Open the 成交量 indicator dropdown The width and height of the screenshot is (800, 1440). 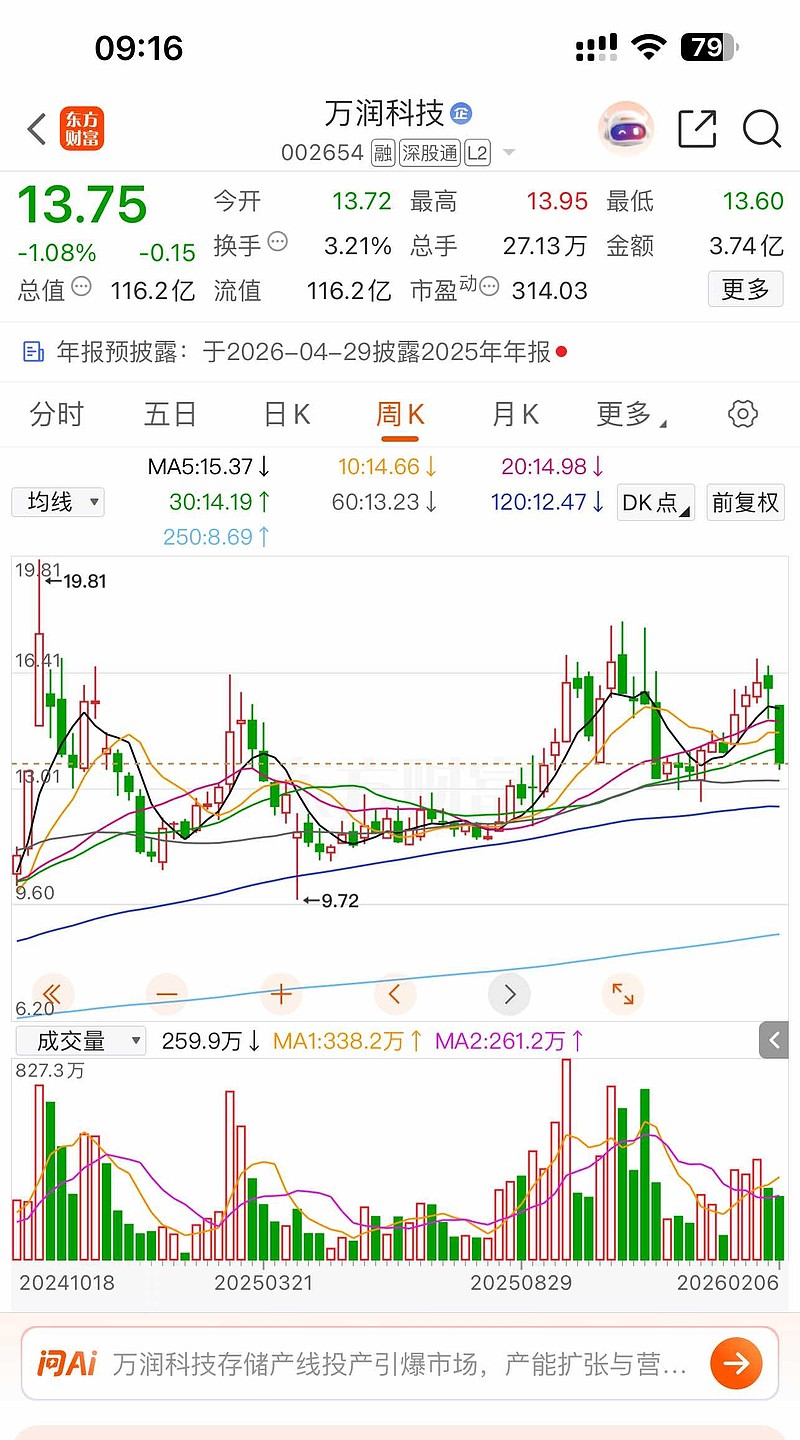coord(80,1041)
